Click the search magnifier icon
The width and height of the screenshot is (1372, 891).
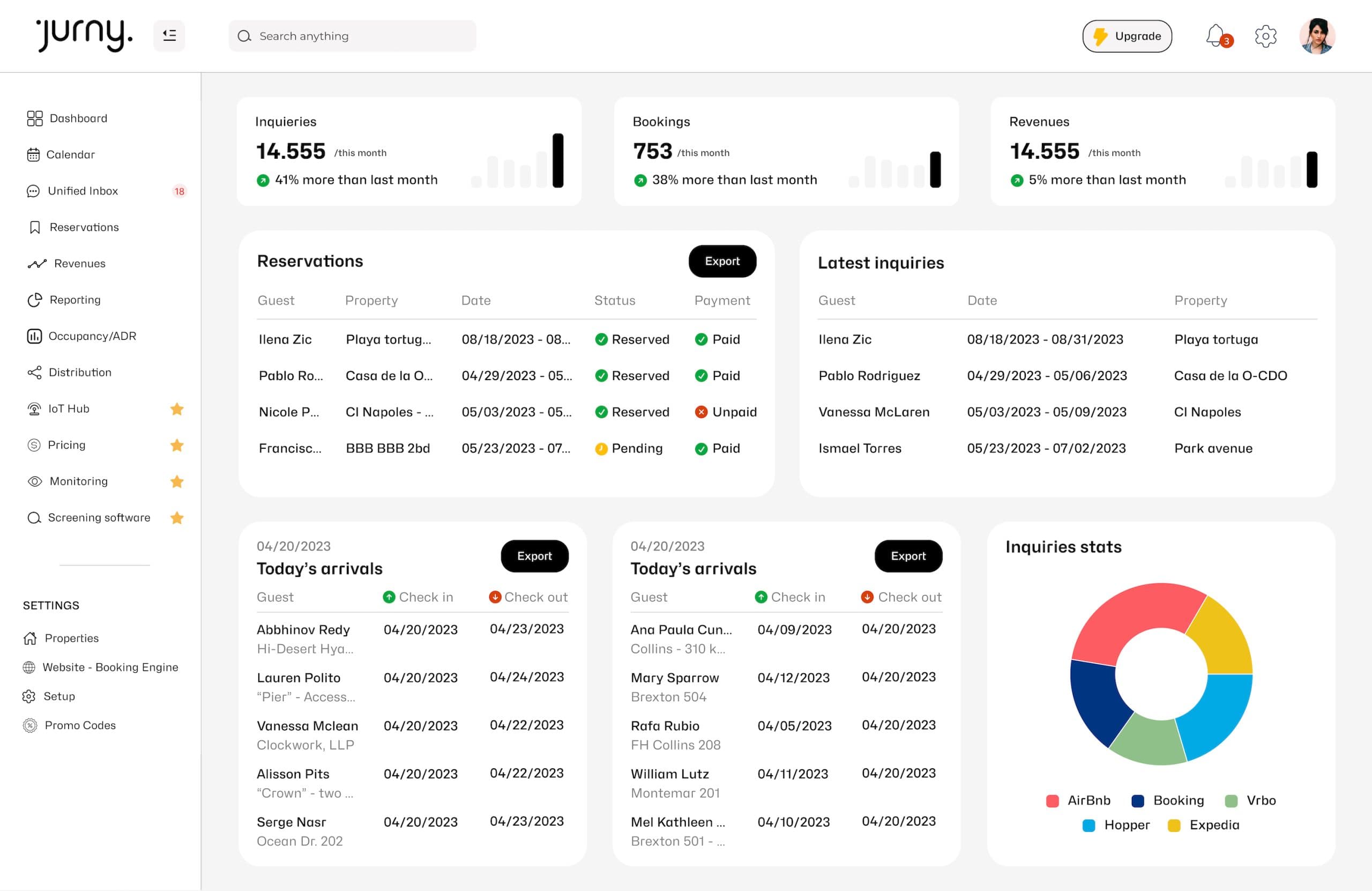point(244,36)
